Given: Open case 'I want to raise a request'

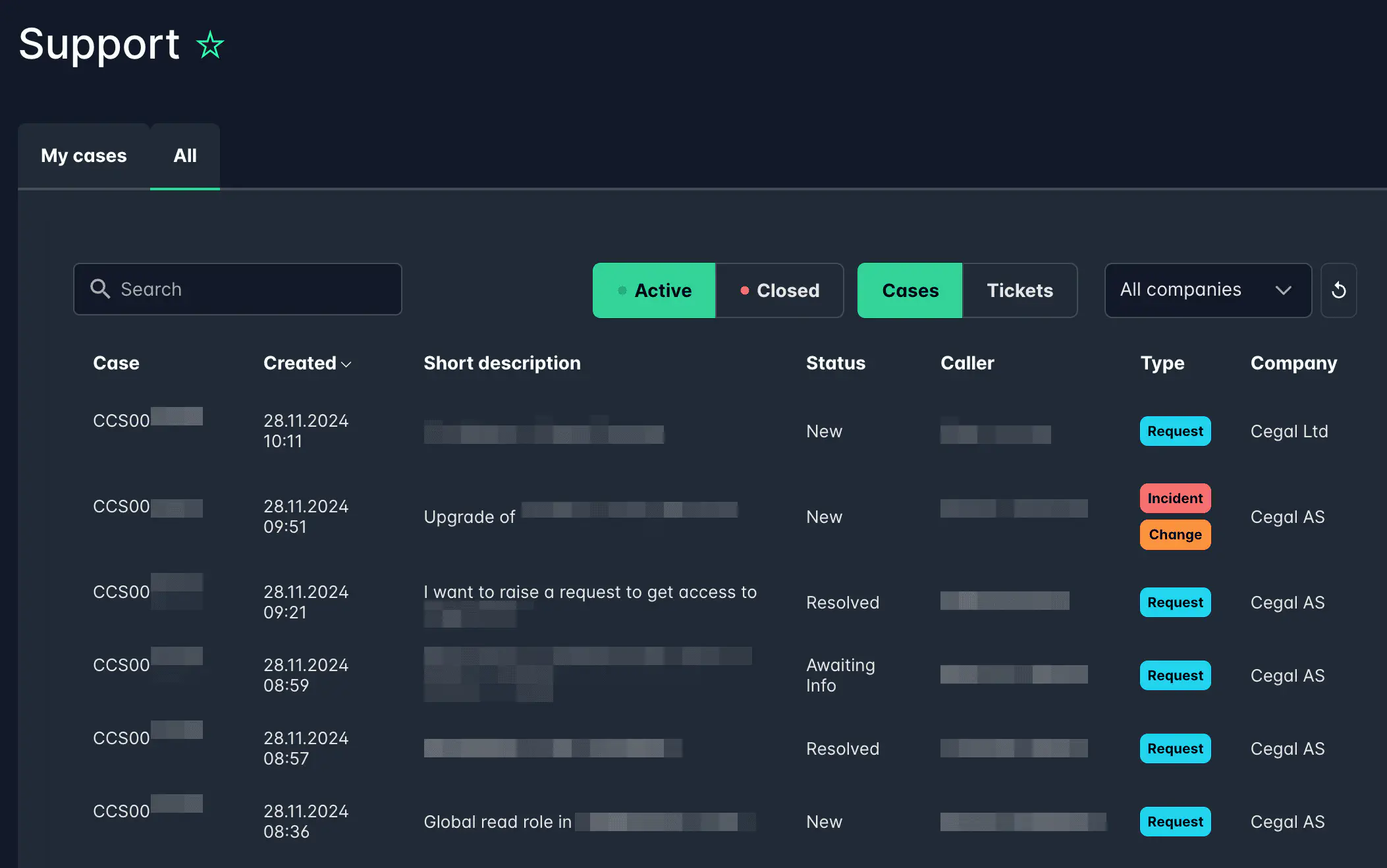Looking at the screenshot, I should click(589, 593).
